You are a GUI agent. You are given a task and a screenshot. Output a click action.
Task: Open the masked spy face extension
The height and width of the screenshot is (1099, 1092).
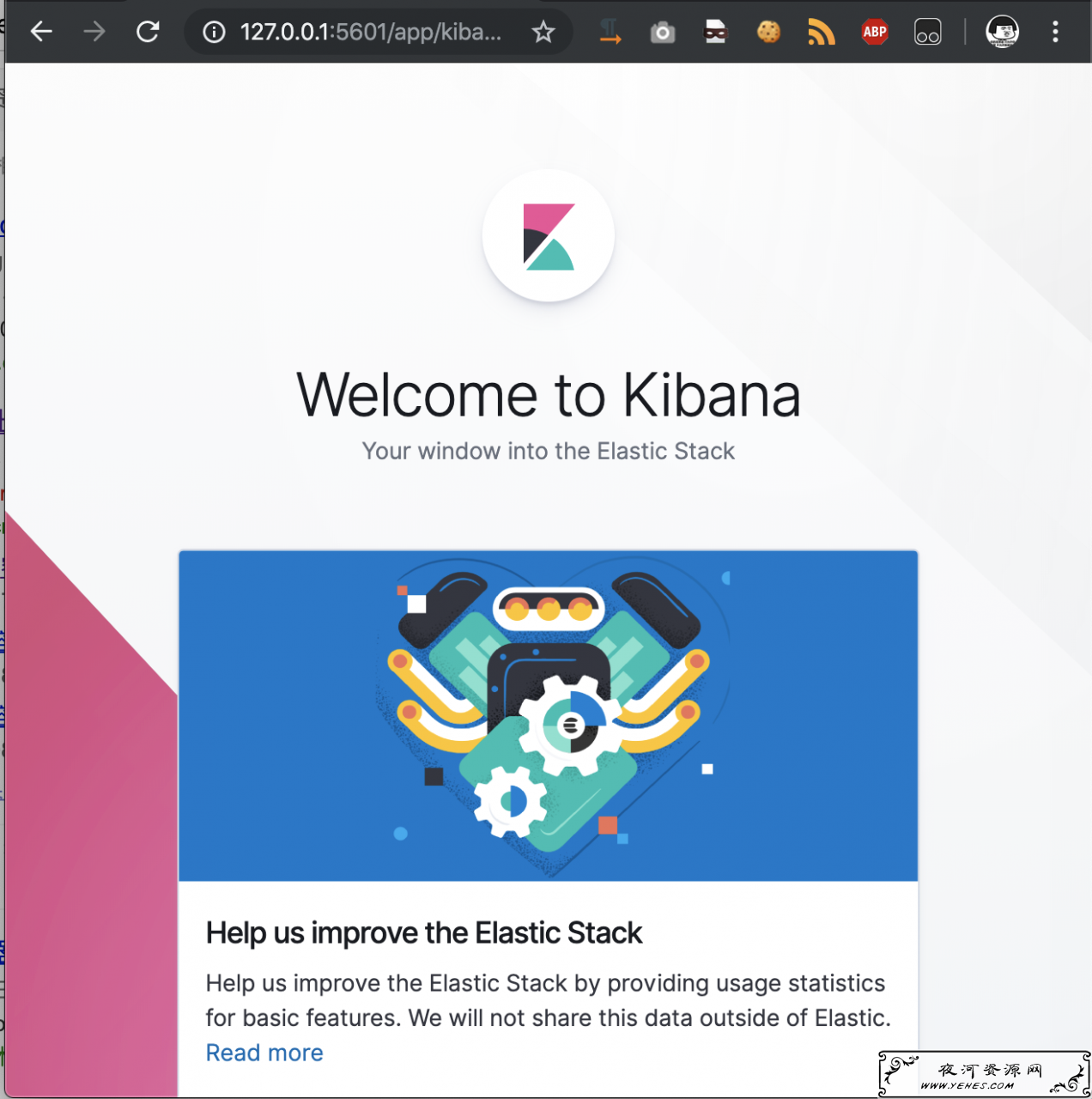click(x=715, y=33)
